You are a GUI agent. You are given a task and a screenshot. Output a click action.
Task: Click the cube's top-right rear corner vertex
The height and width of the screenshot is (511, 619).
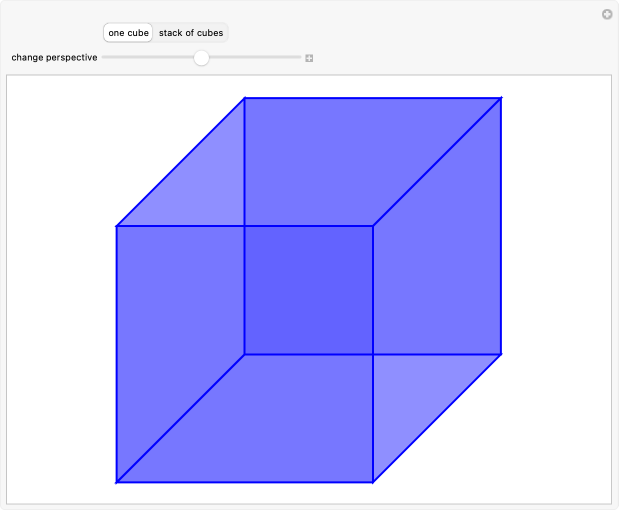pyautogui.click(x=500, y=98)
